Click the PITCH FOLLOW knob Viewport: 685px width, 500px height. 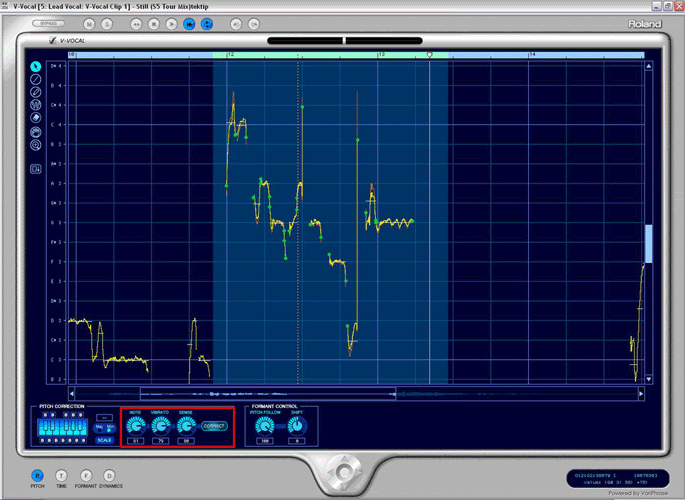[265, 426]
